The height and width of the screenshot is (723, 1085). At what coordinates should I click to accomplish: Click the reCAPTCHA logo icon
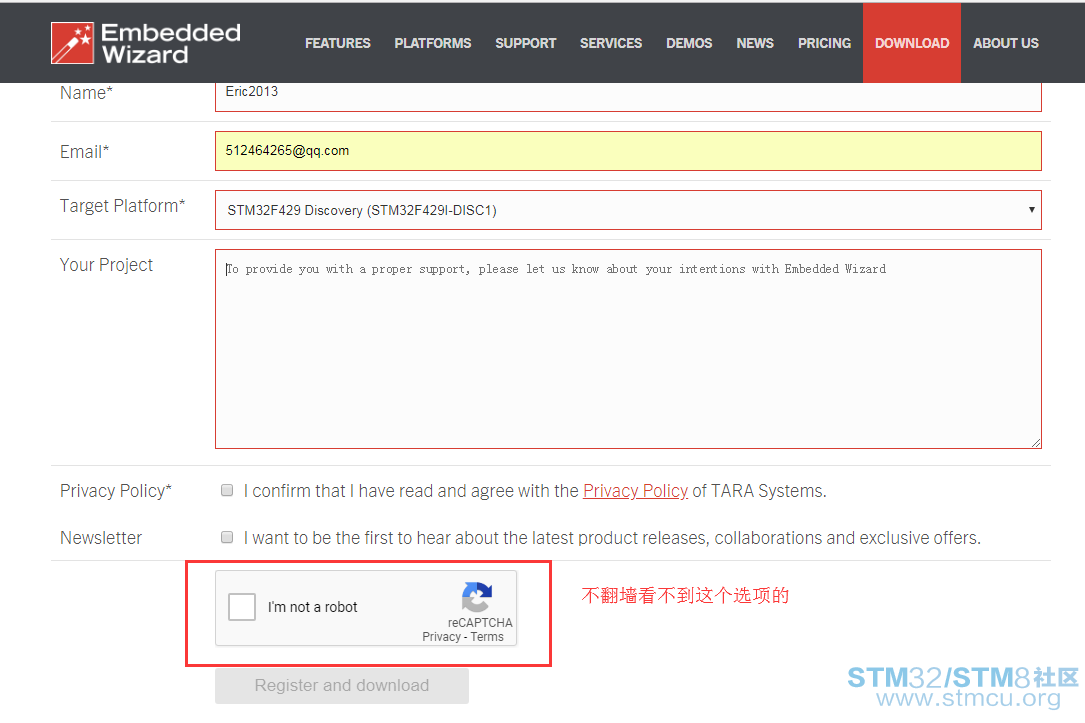point(477,596)
